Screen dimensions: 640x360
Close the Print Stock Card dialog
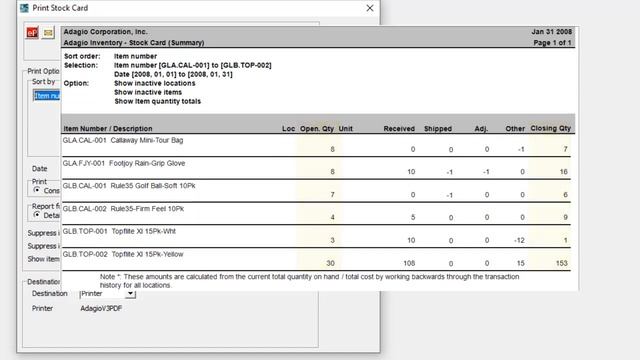pos(370,8)
